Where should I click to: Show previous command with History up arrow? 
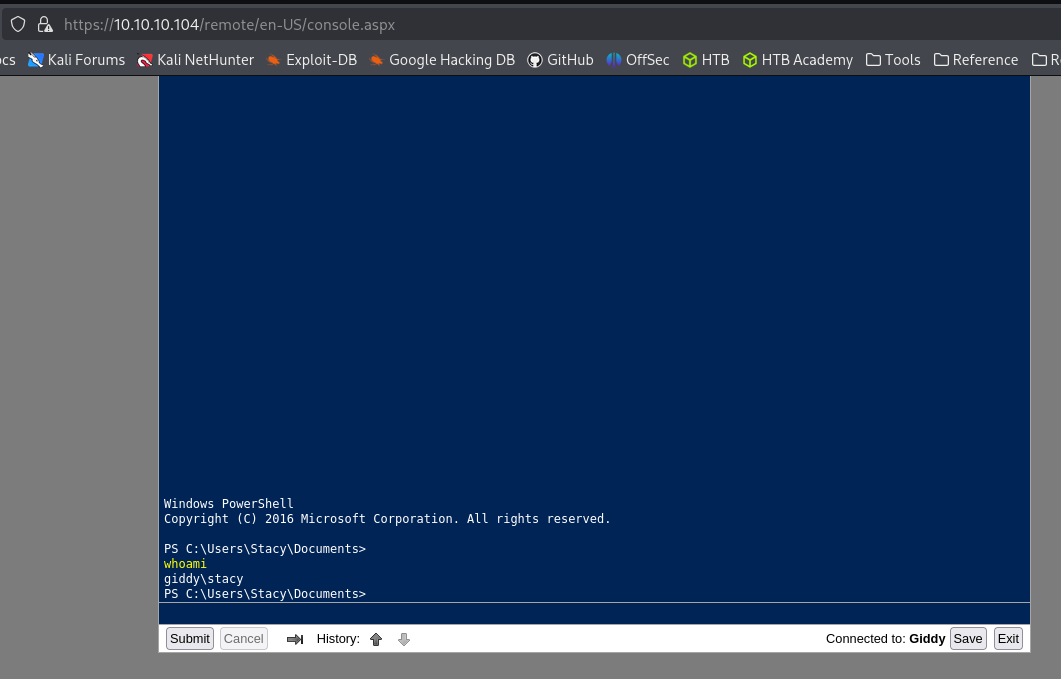coord(376,639)
